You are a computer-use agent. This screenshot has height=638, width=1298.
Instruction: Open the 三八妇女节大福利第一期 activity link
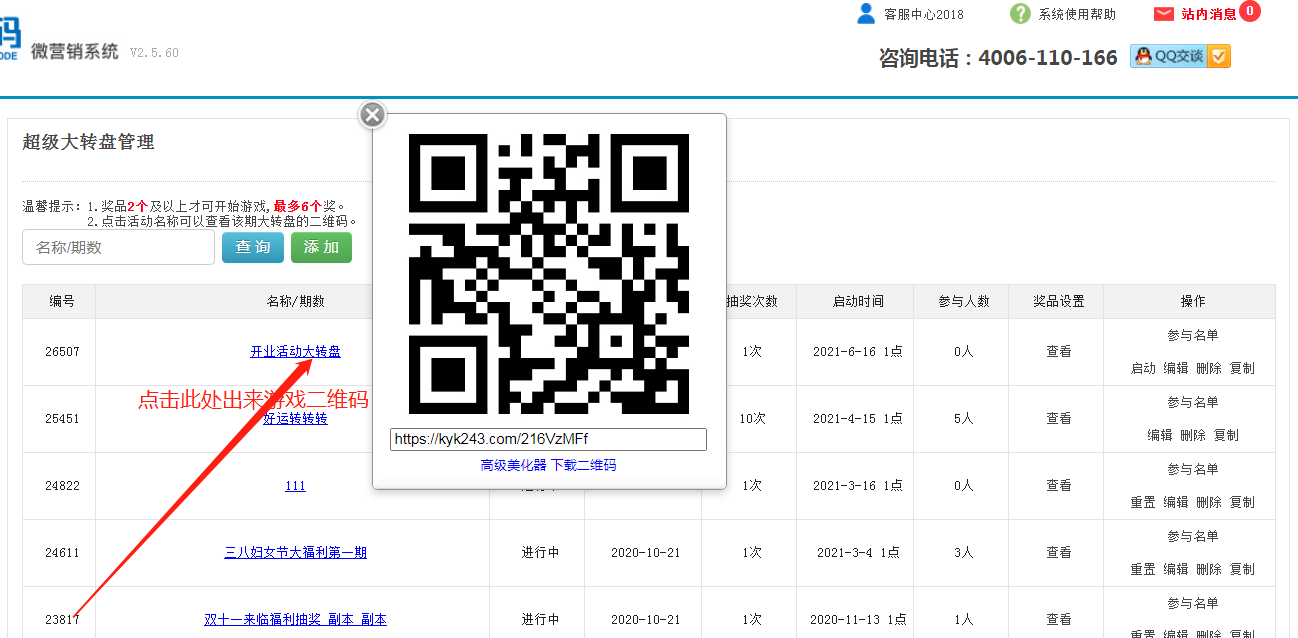(x=295, y=552)
